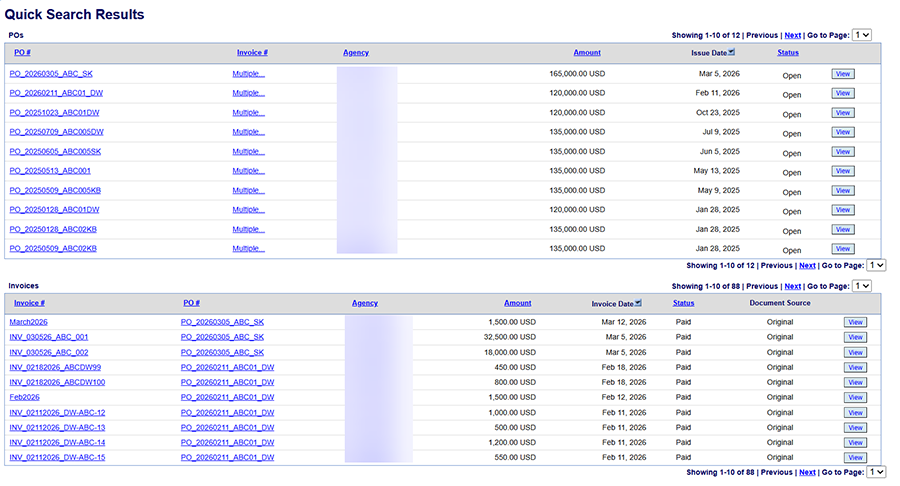
Task: Sort POs table by Amount header
Action: pos(587,52)
